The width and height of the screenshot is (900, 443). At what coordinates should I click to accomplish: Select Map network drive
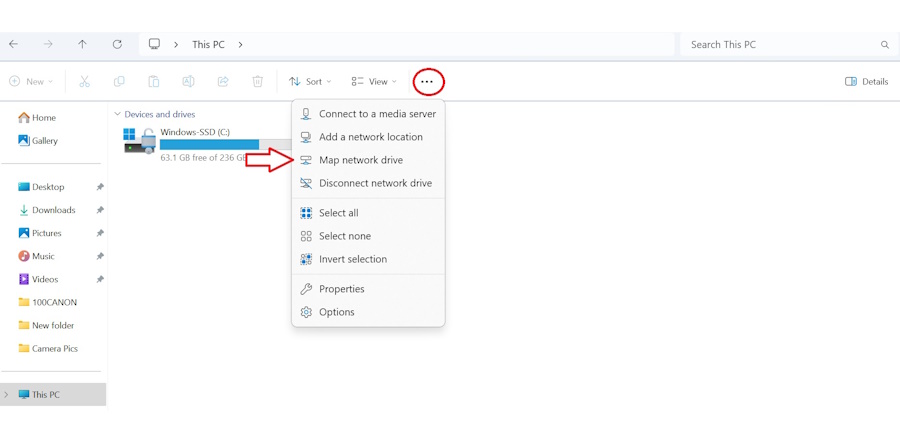coord(360,160)
